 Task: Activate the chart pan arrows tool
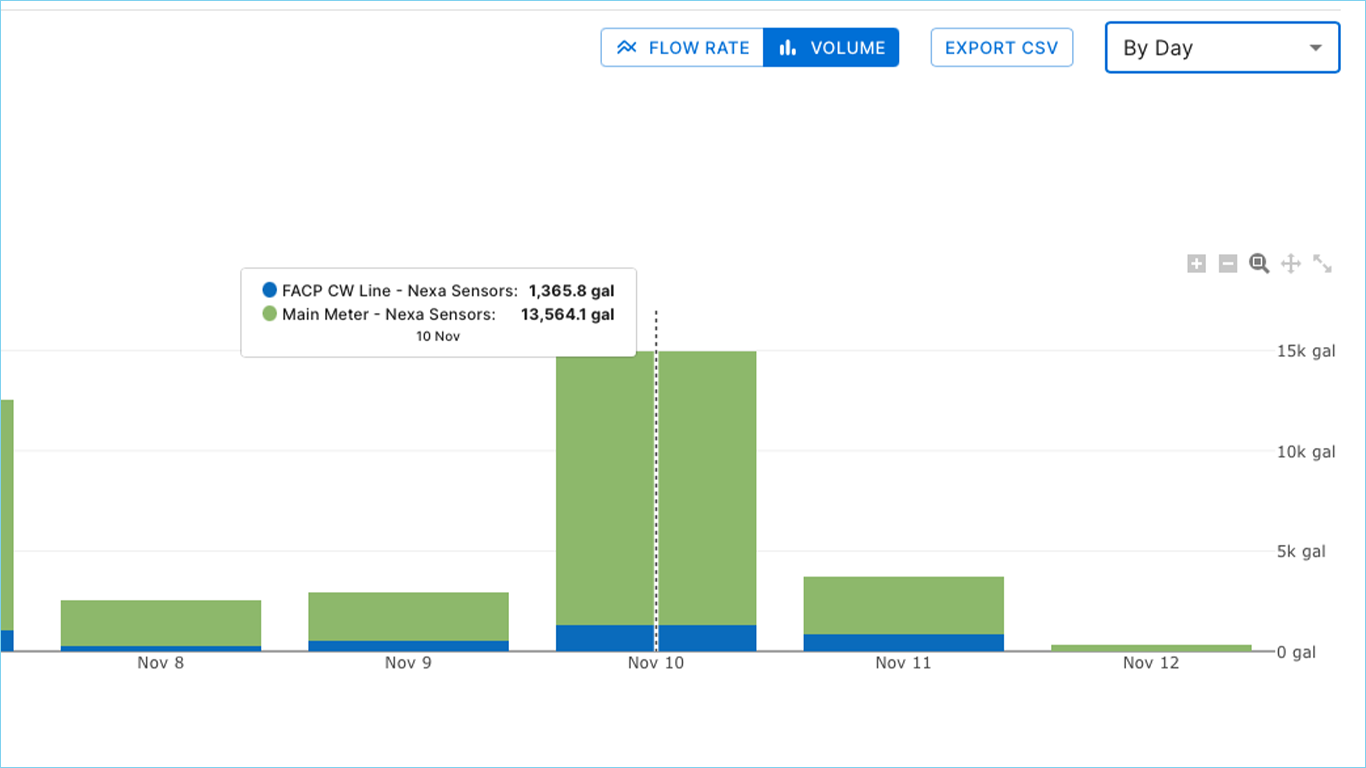coord(1291,264)
